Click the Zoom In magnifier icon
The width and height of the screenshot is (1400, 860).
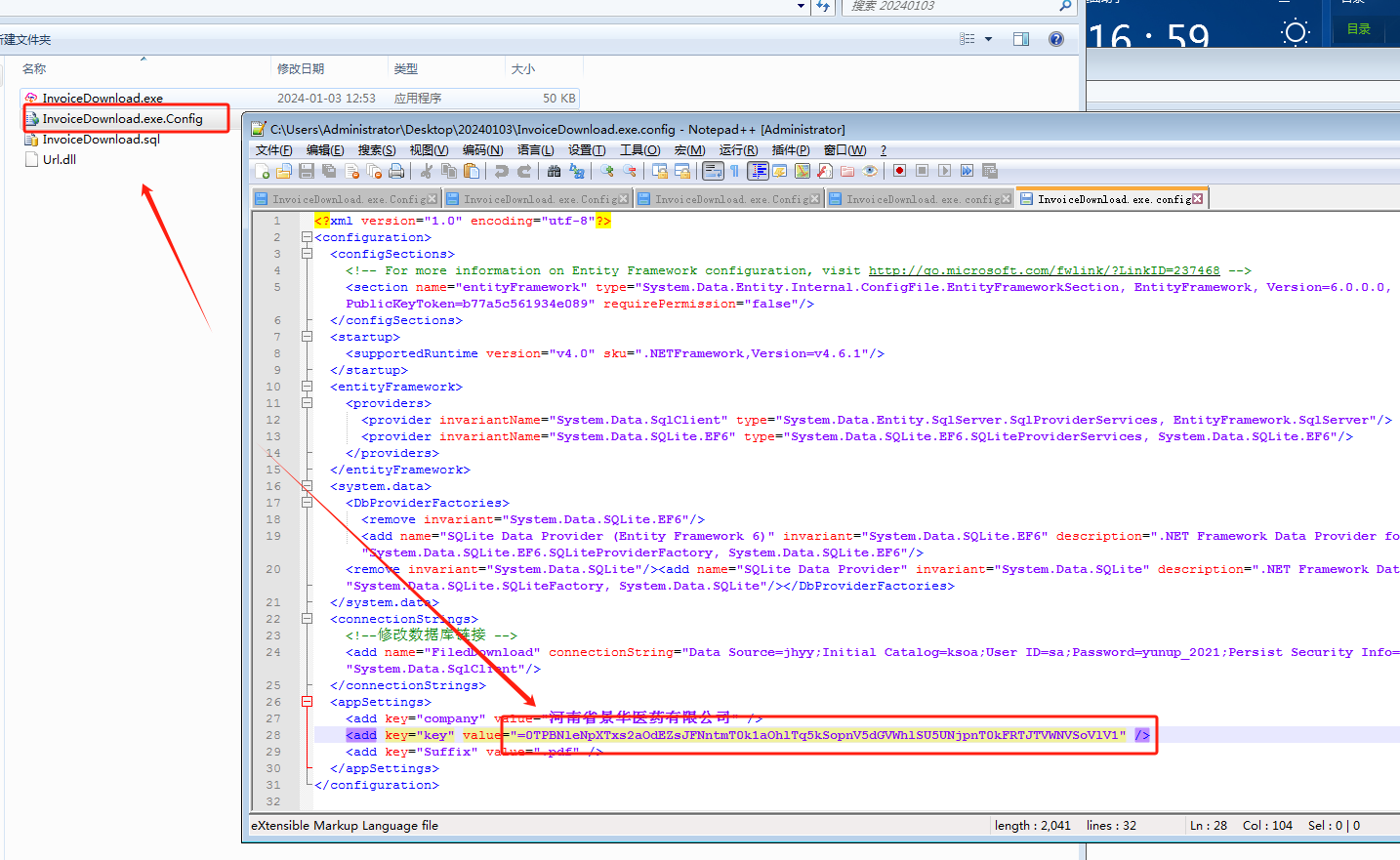[x=607, y=171]
